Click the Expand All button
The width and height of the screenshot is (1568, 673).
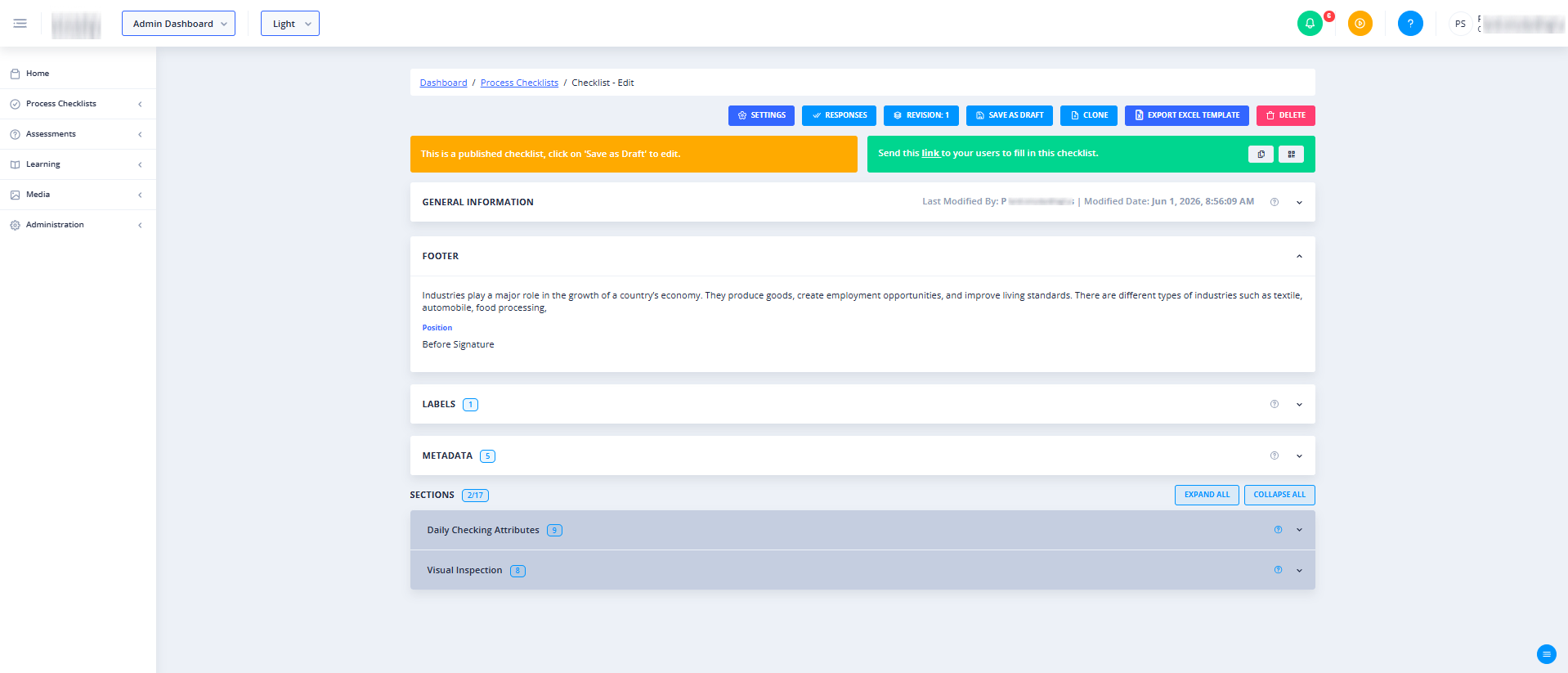pyautogui.click(x=1207, y=495)
